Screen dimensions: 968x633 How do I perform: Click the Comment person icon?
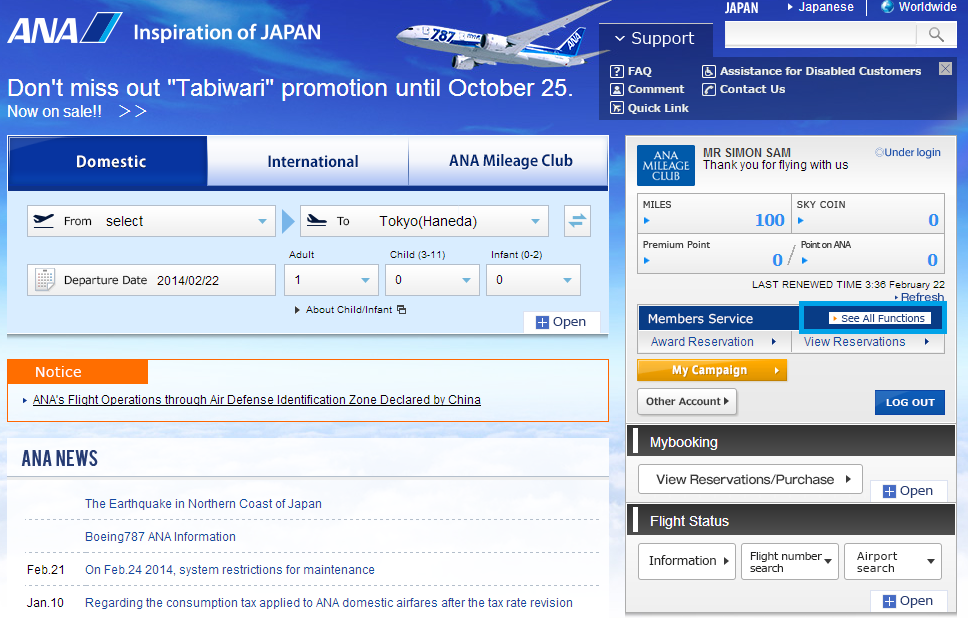pos(616,90)
